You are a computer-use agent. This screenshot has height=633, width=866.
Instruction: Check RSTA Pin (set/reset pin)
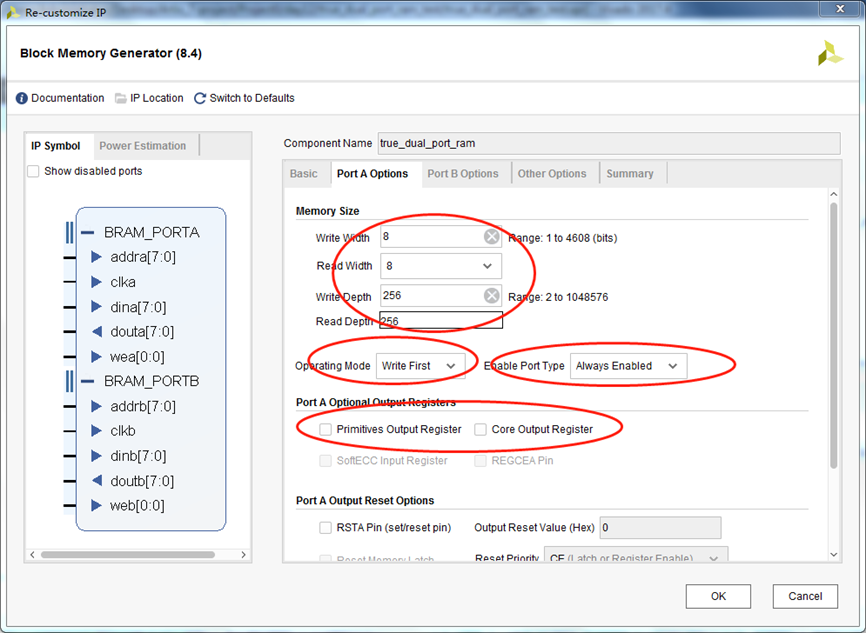coord(325,528)
